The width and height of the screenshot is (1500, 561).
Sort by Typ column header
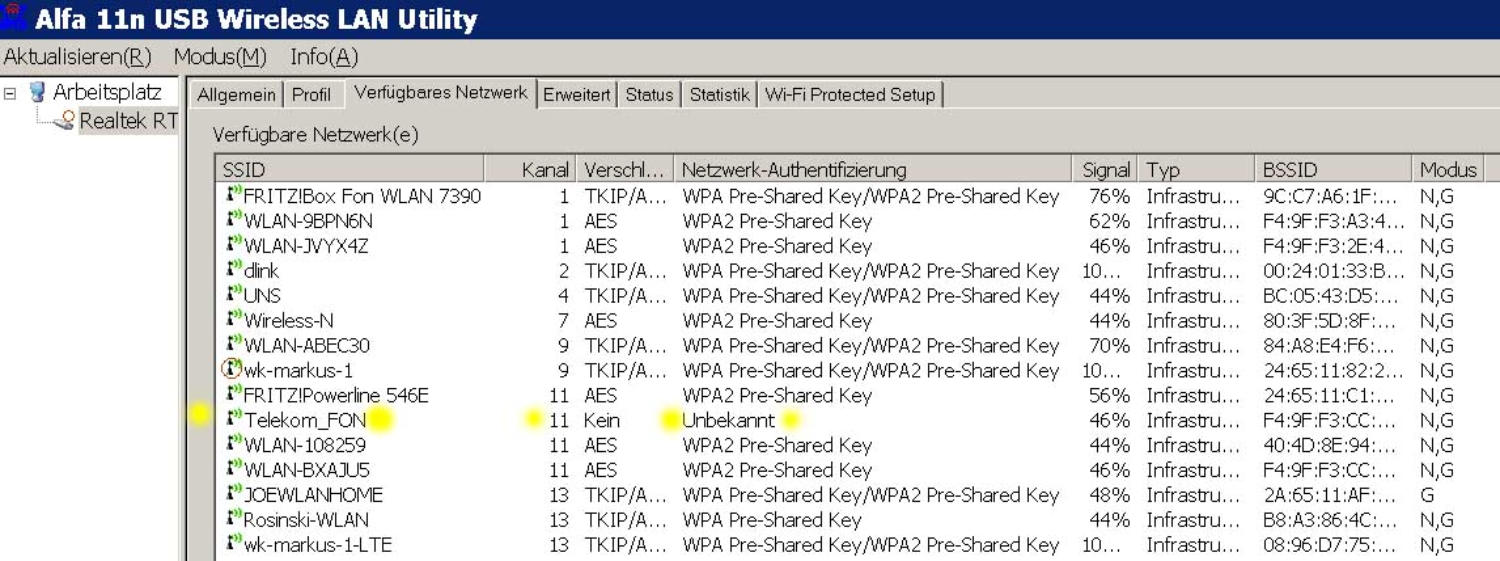pyautogui.click(x=1197, y=170)
